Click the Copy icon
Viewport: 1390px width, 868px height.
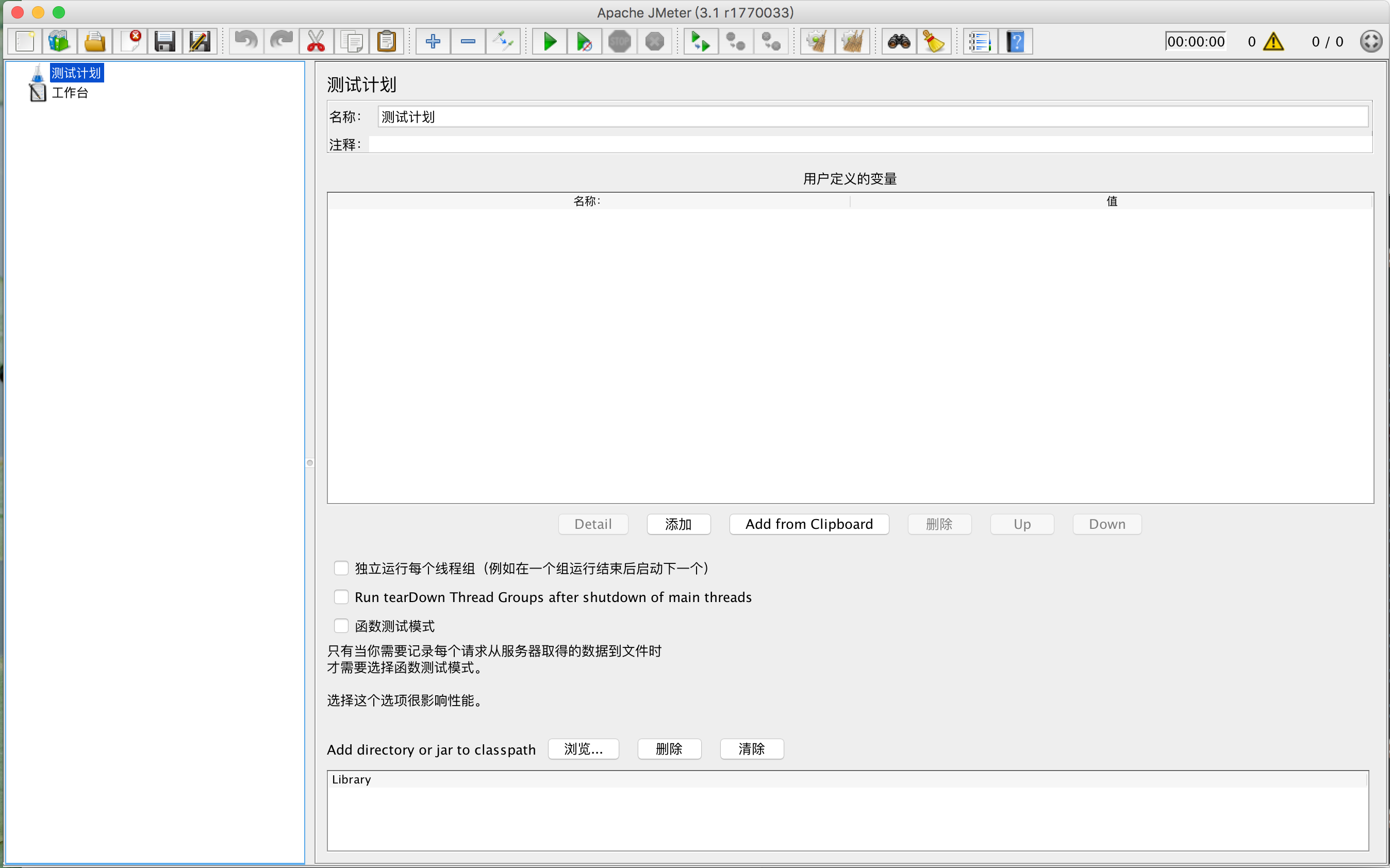352,42
